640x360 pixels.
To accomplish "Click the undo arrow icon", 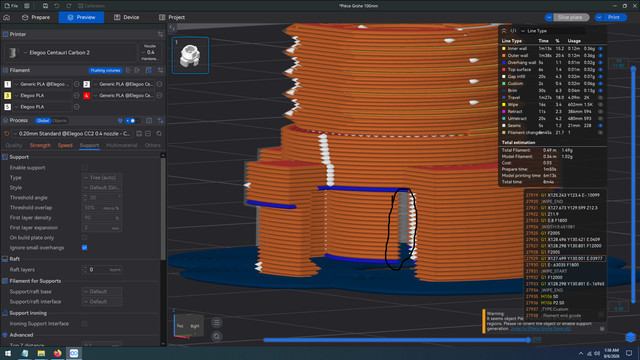I will (x=57, y=6).
